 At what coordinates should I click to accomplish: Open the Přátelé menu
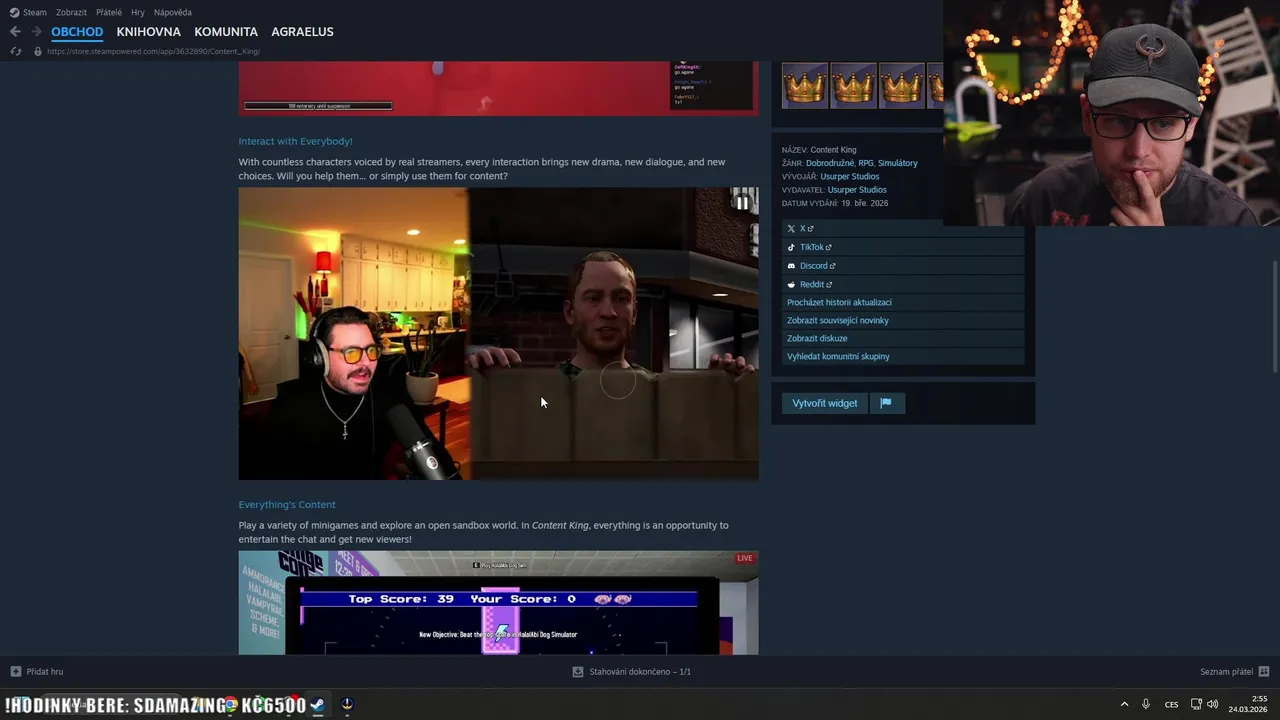pyautogui.click(x=109, y=12)
